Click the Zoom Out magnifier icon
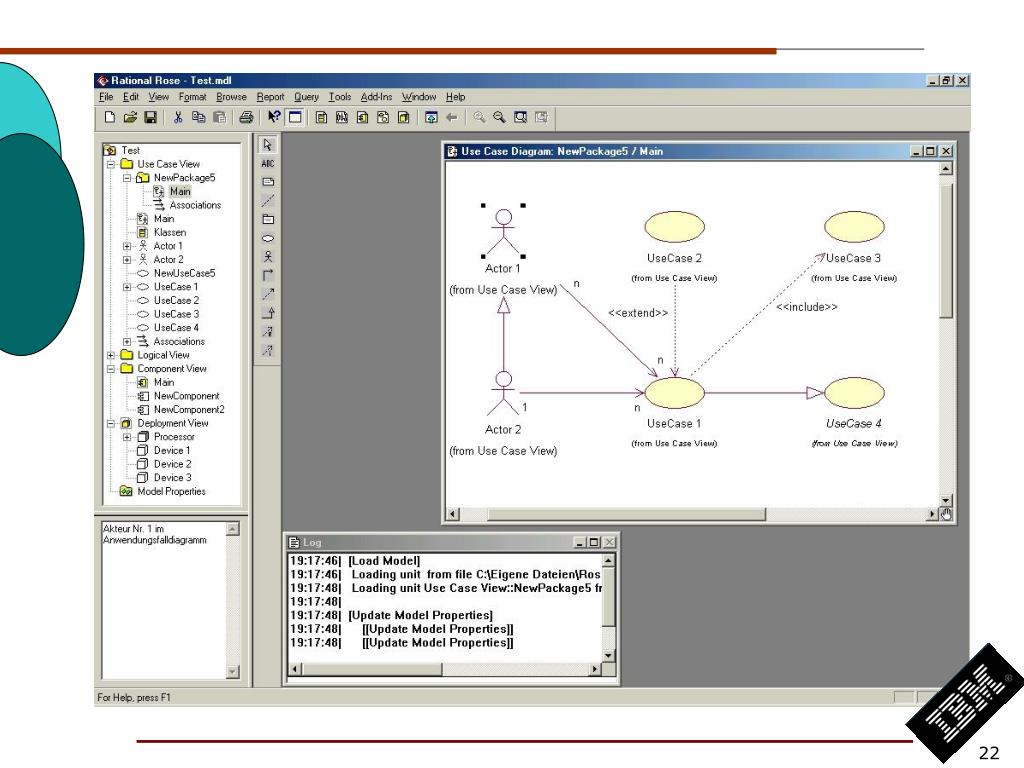 coord(500,117)
